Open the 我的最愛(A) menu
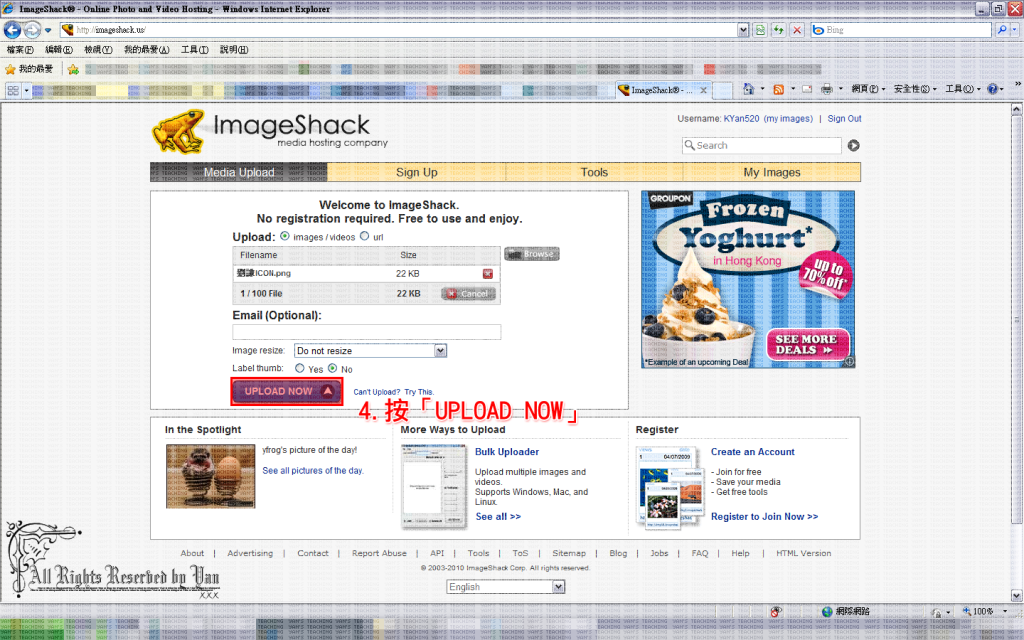The image size is (1024, 640). pyautogui.click(x=146, y=50)
